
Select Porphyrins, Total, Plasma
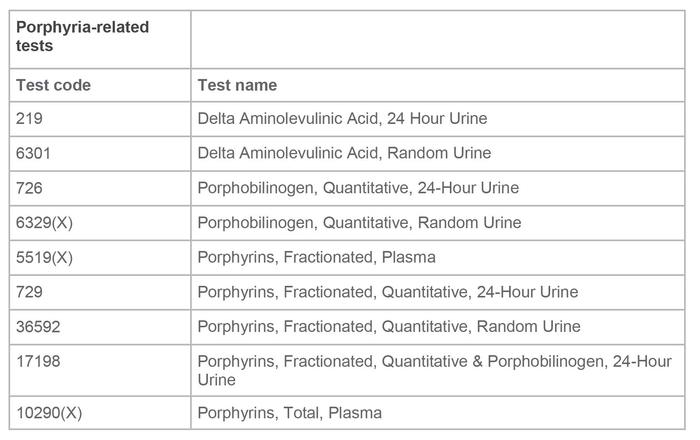tap(289, 413)
